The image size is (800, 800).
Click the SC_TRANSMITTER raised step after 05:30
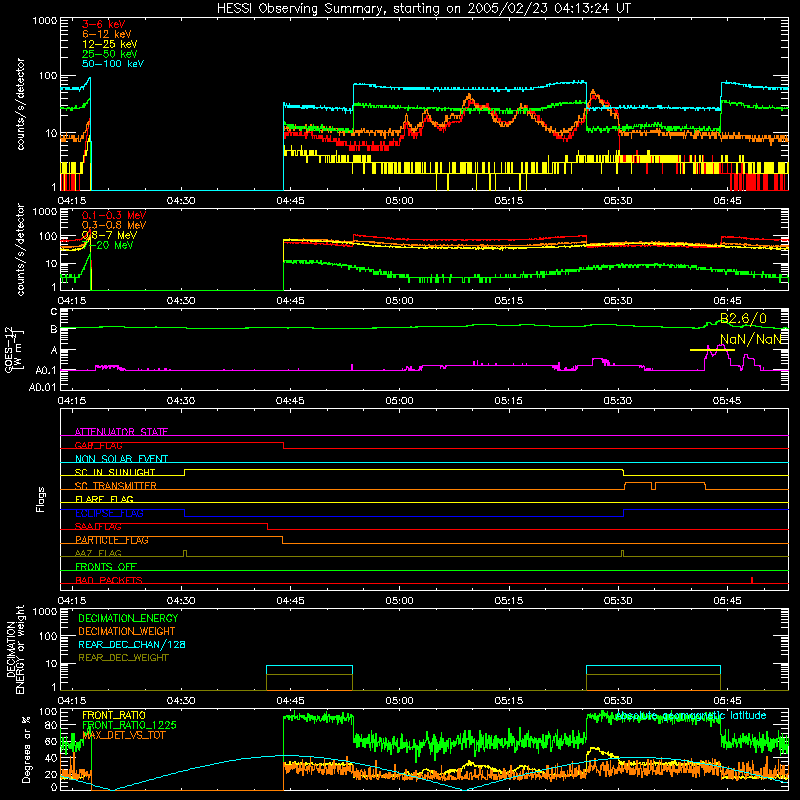point(665,486)
